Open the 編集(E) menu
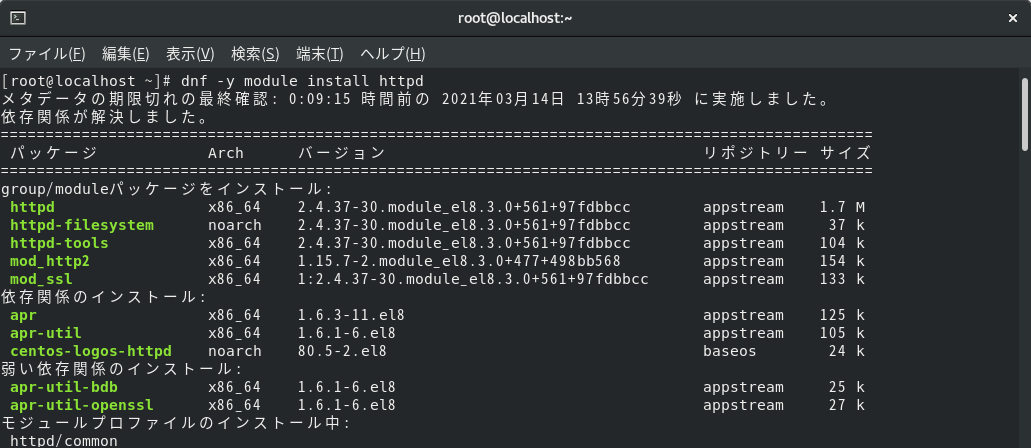The image size is (1031, 448). click(x=126, y=54)
